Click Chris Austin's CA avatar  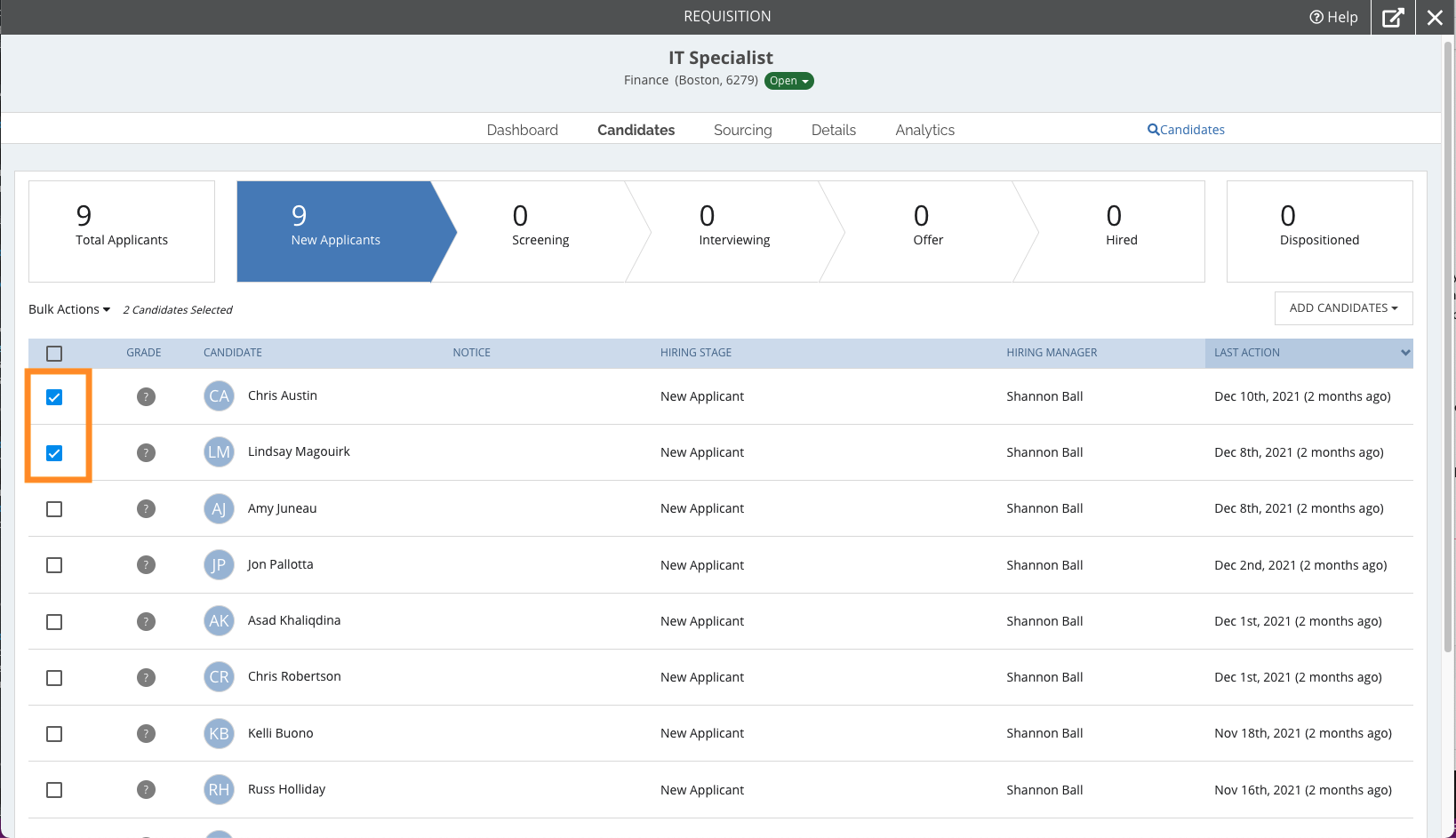pyautogui.click(x=219, y=396)
